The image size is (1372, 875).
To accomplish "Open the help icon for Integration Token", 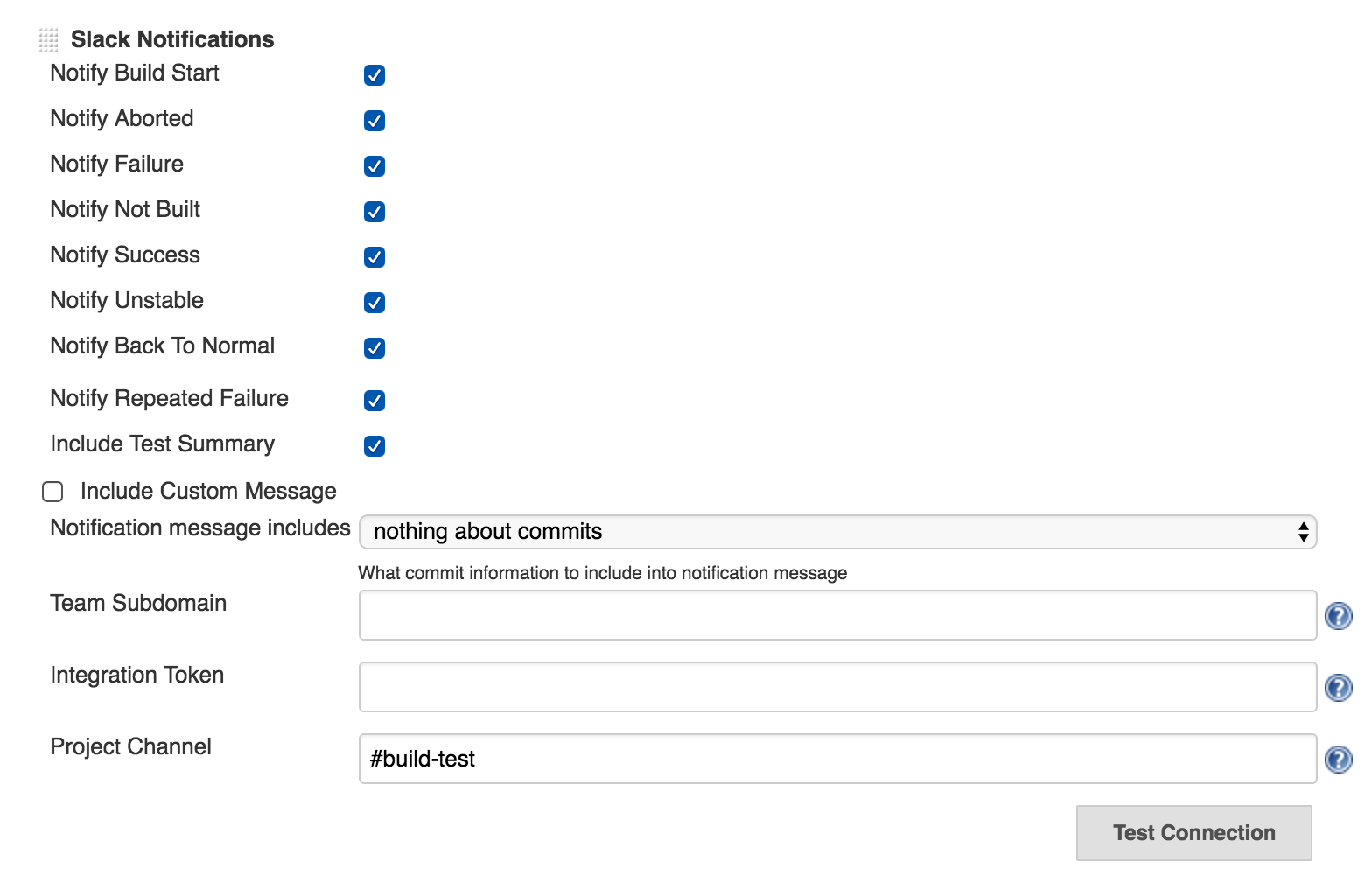I will click(x=1338, y=688).
